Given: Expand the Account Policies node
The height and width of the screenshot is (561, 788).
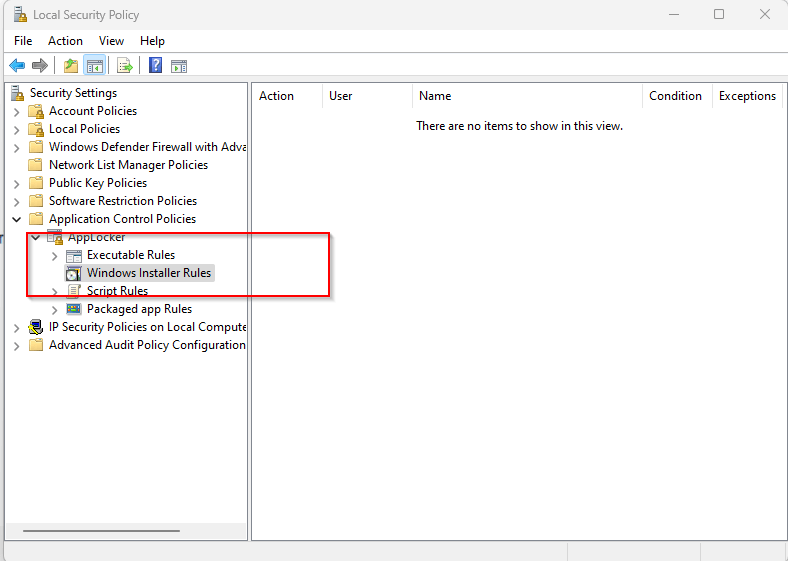Looking at the screenshot, I should 17,112.
